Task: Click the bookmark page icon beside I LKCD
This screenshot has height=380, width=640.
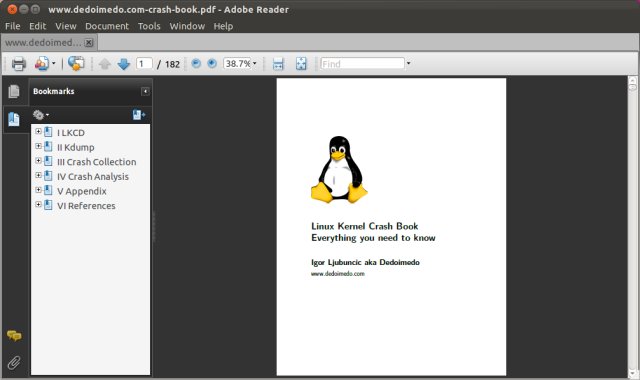Action: point(48,131)
